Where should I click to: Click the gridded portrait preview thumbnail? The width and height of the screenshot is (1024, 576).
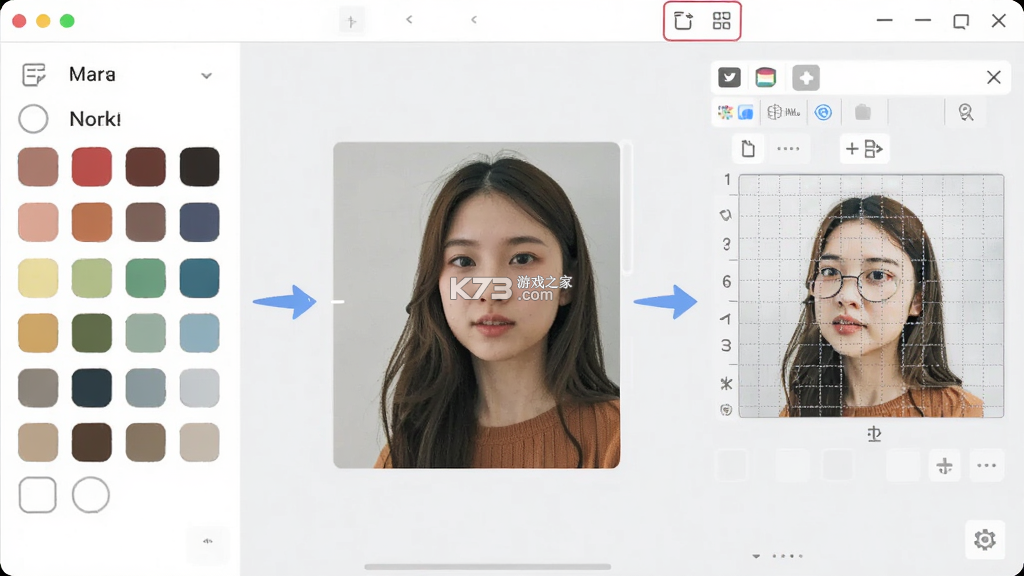click(871, 296)
